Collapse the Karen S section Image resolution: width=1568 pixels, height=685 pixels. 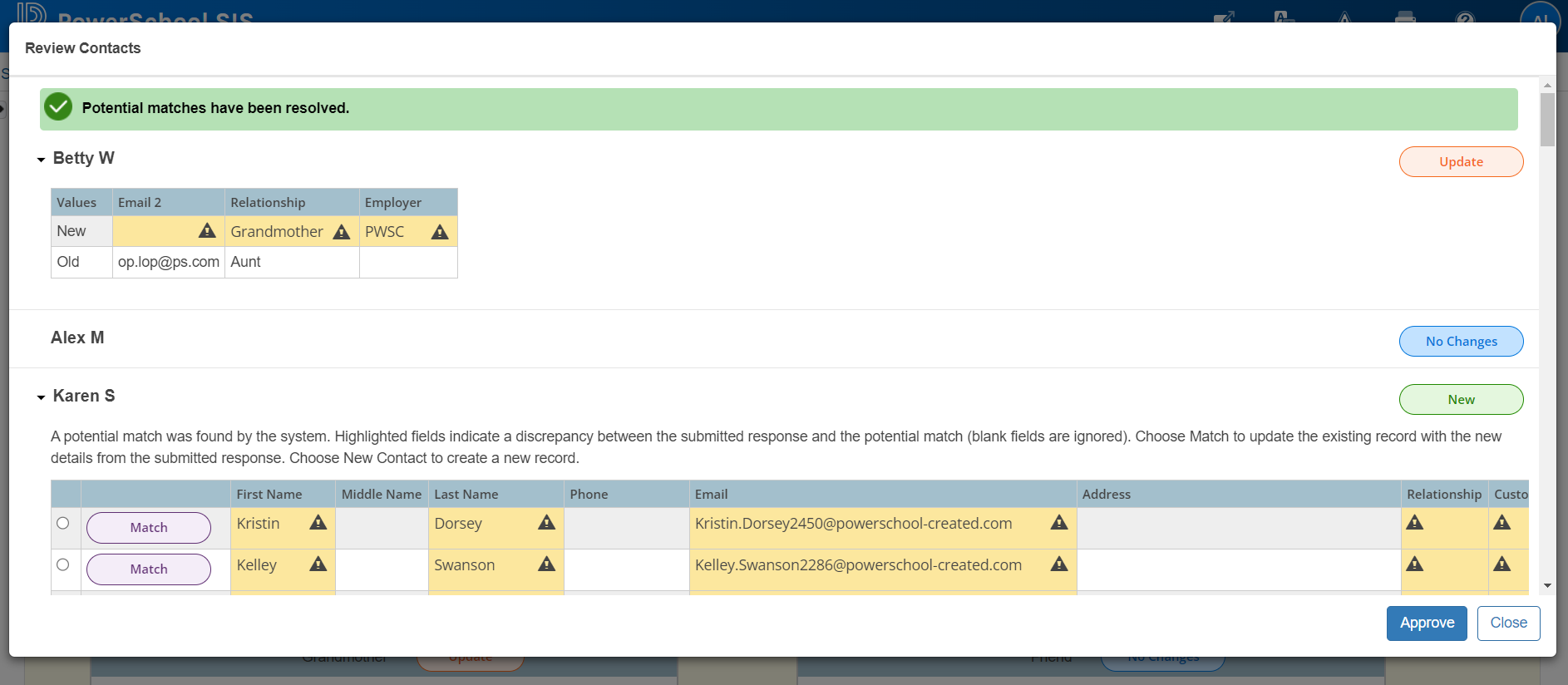41,397
